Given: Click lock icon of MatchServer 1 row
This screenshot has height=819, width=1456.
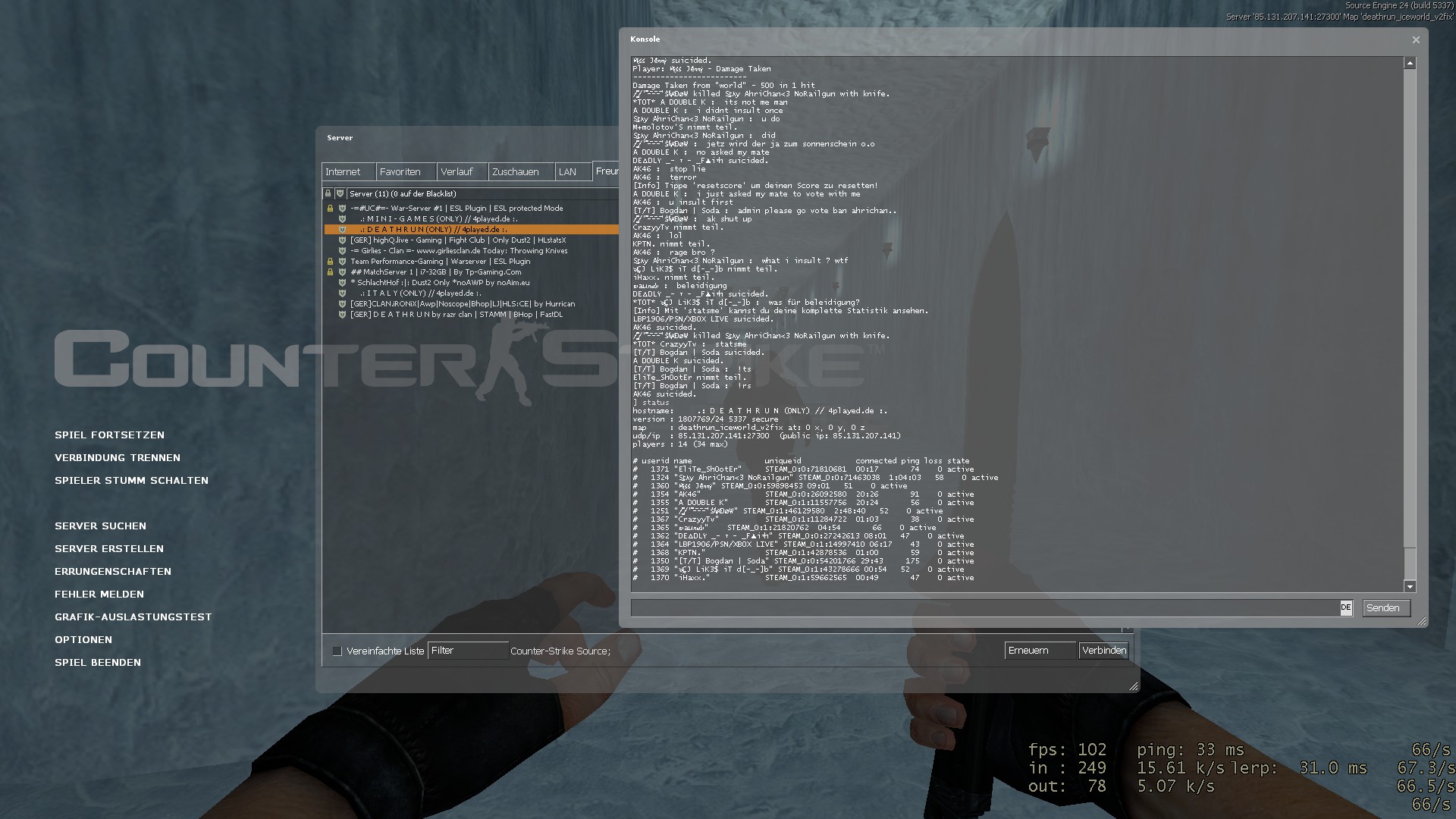Looking at the screenshot, I should (x=330, y=272).
